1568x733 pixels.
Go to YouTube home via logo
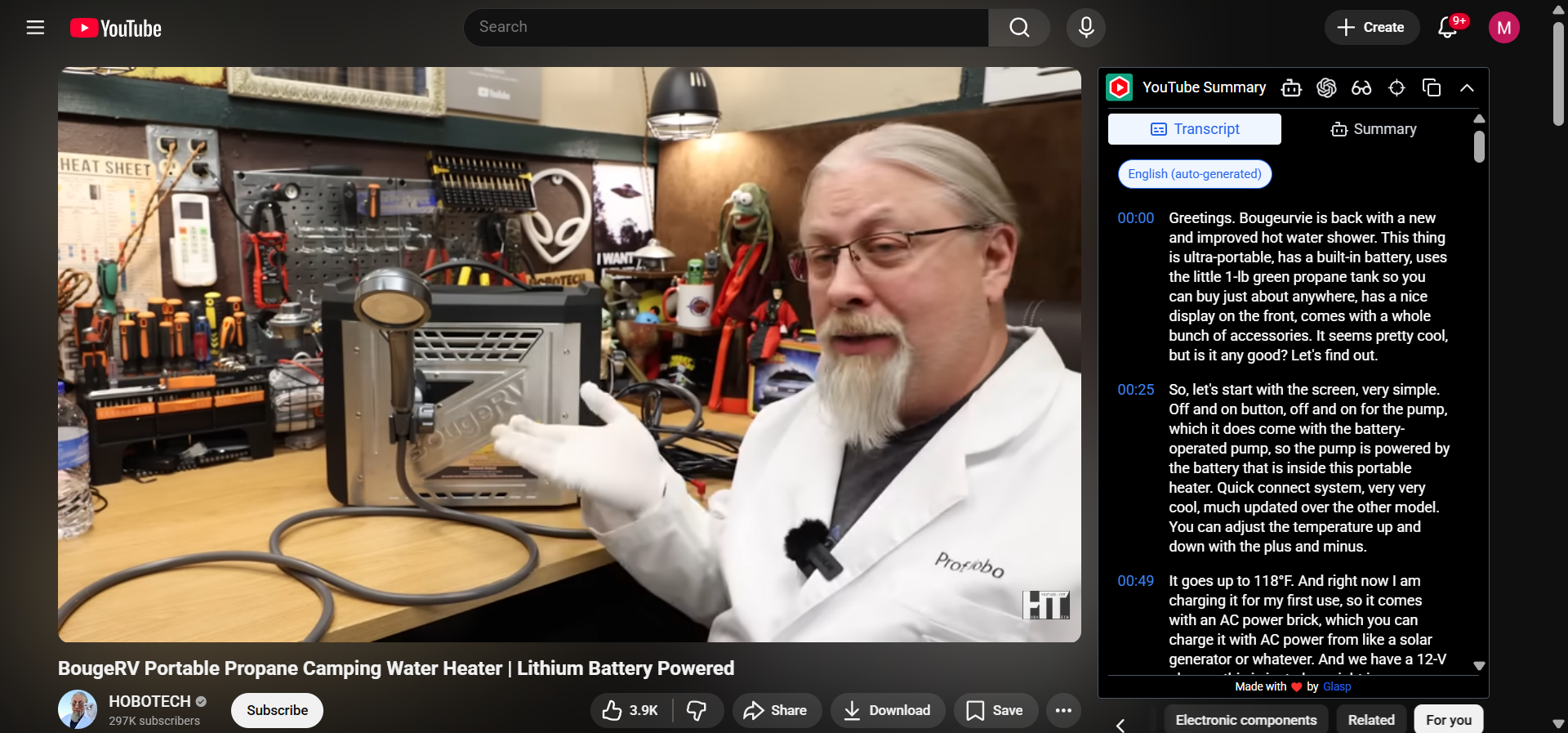pos(116,29)
